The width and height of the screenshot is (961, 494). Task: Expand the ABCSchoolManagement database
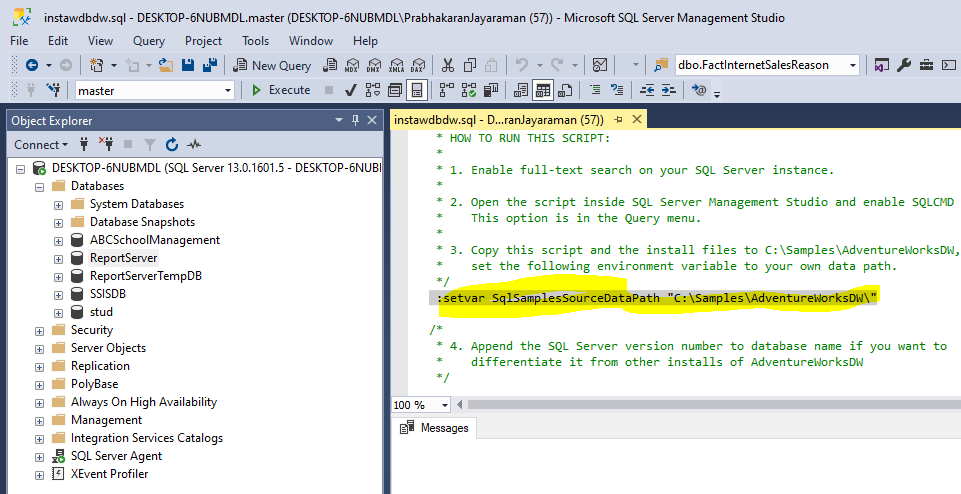pyautogui.click(x=58, y=240)
